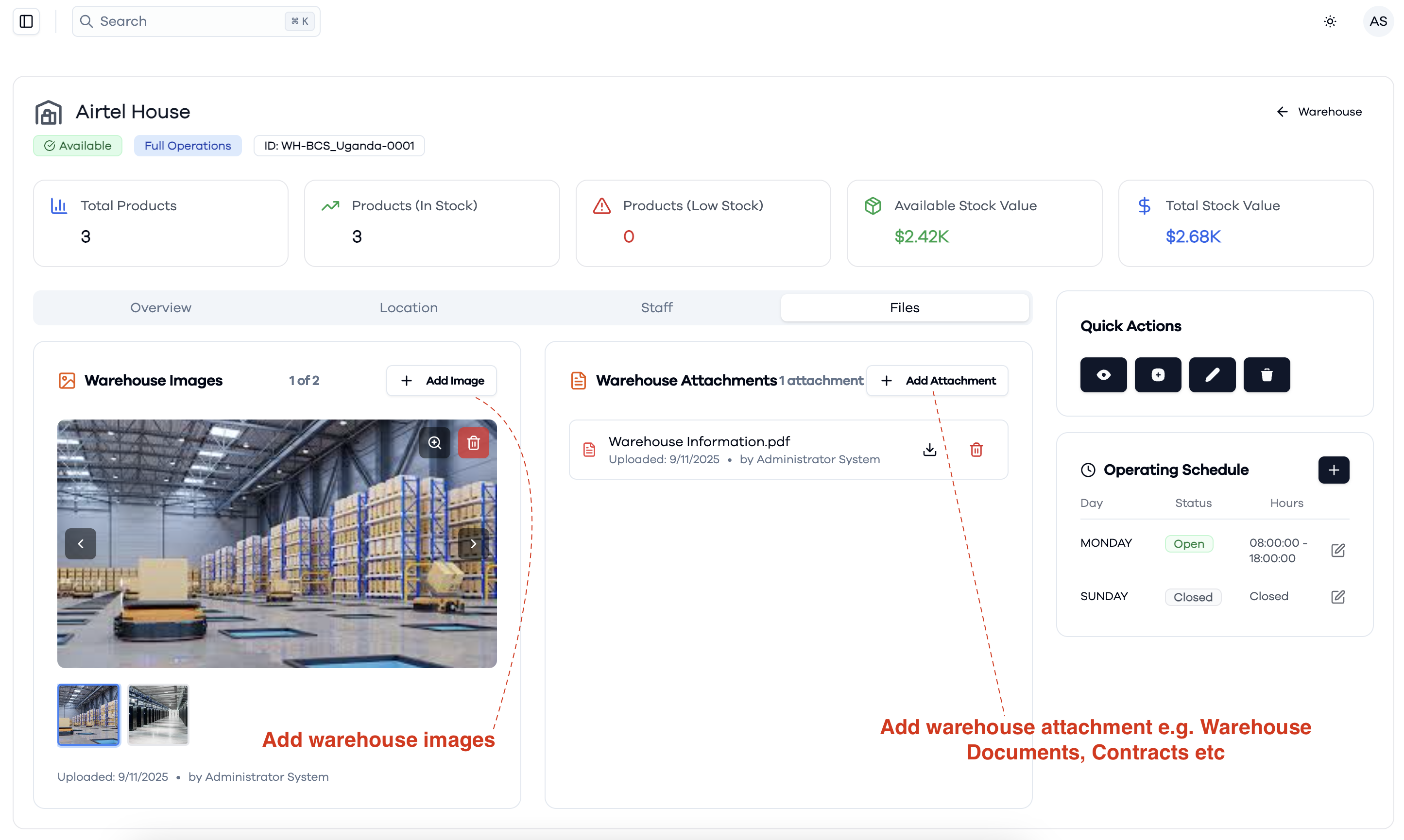Click the Available Stock Value $2.42K
Screen dimensions: 1404x840
(921, 236)
